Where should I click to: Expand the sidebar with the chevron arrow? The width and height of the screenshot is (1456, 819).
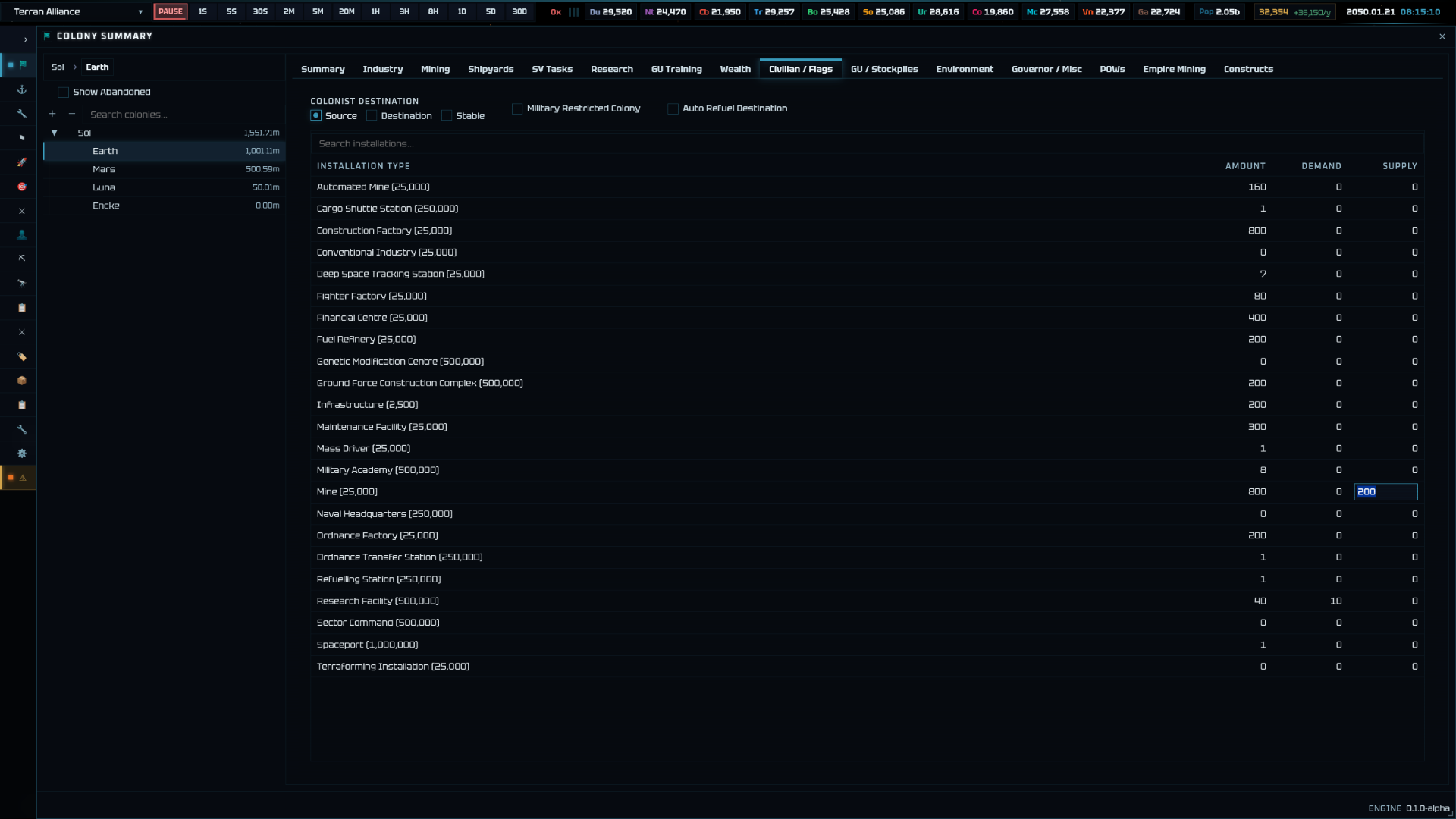26,39
